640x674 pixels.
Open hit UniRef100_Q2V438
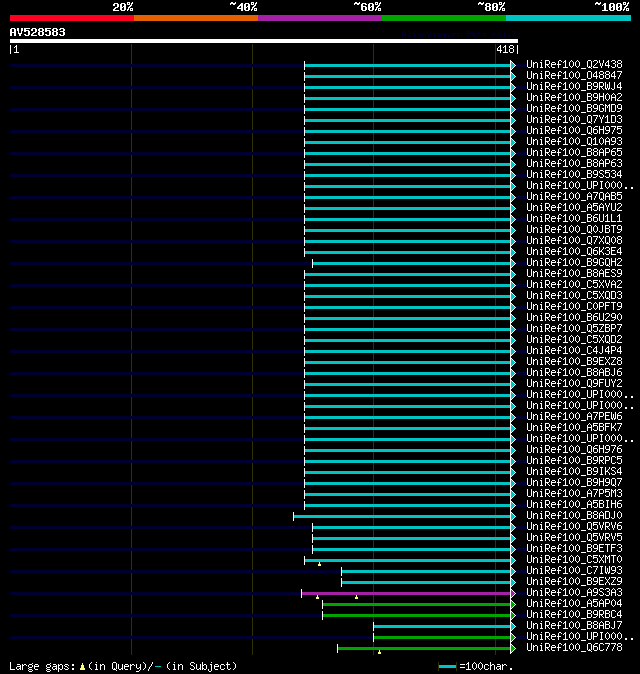pyautogui.click(x=574, y=64)
